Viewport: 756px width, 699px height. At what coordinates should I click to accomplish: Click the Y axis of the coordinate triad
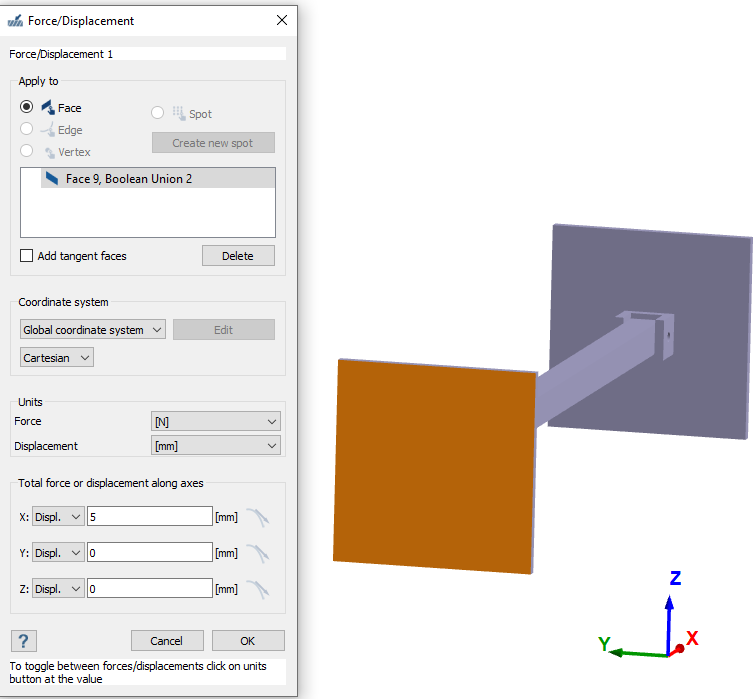tap(637, 653)
